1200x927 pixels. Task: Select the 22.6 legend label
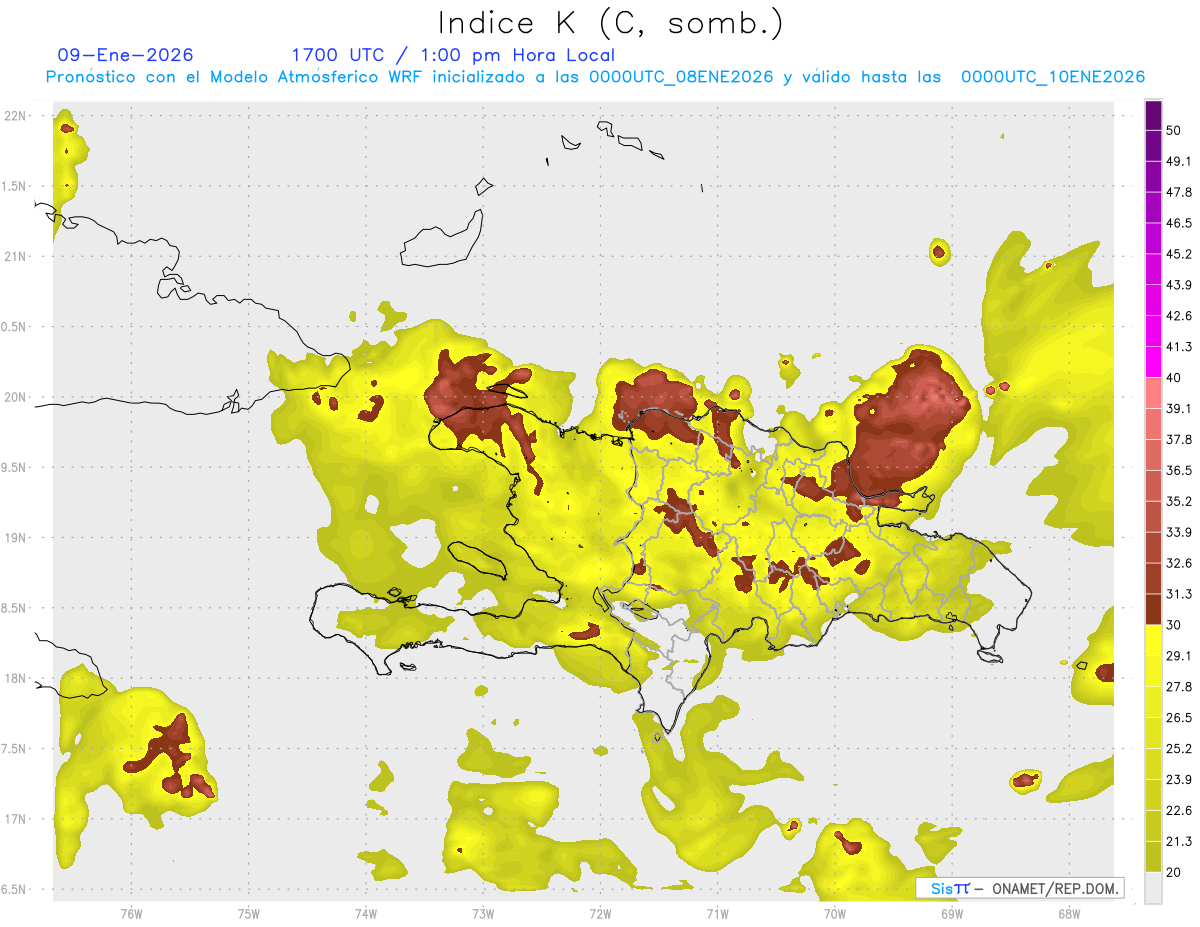1178,811
